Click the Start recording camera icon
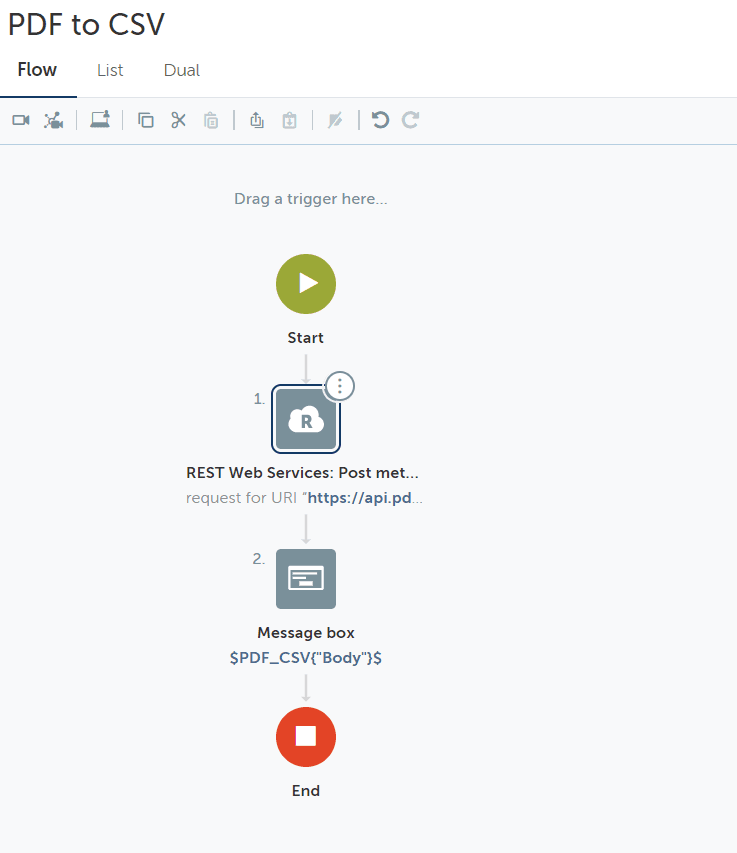The image size is (737, 853). point(21,120)
